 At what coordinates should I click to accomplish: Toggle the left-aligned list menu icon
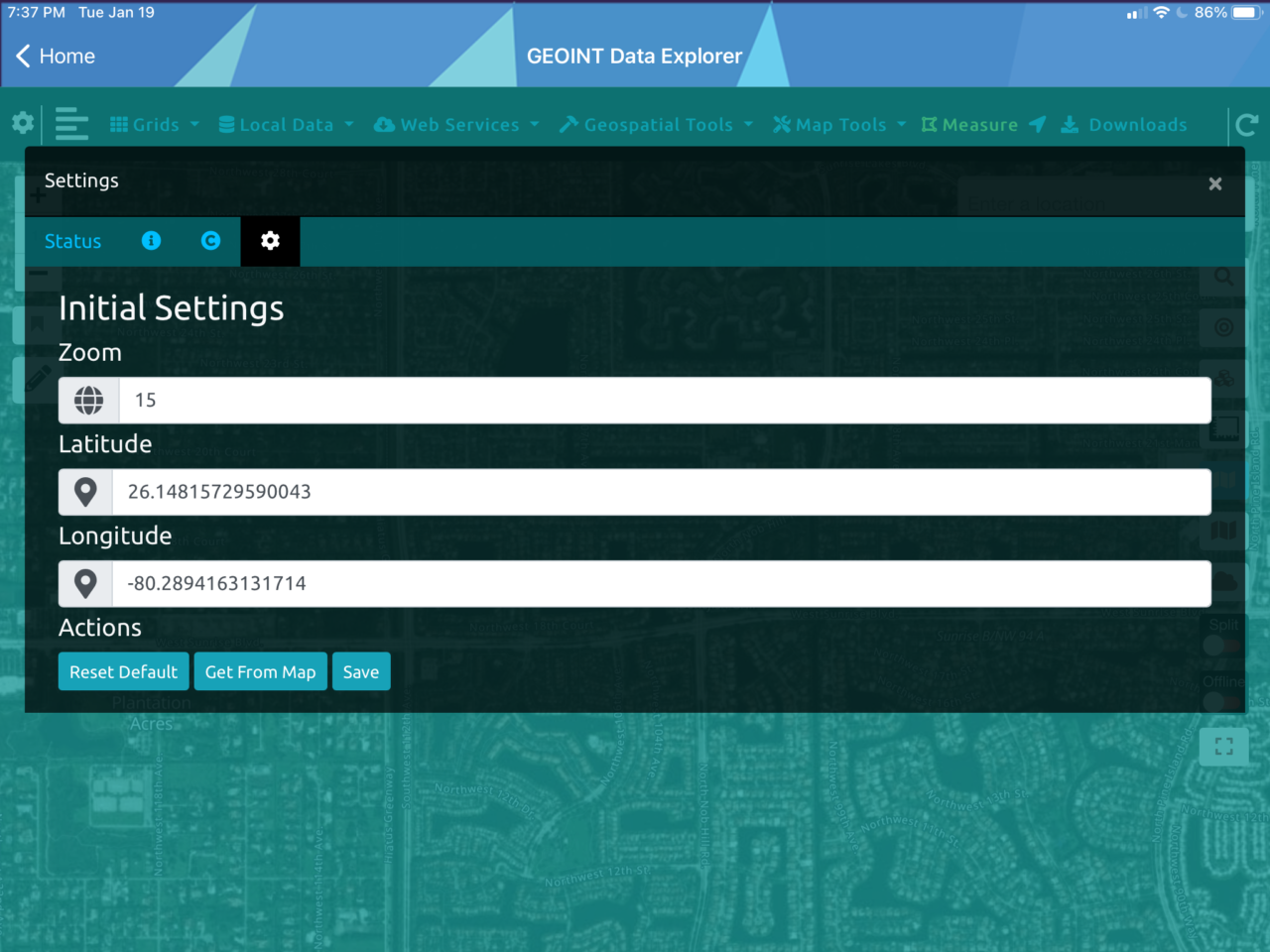(71, 124)
